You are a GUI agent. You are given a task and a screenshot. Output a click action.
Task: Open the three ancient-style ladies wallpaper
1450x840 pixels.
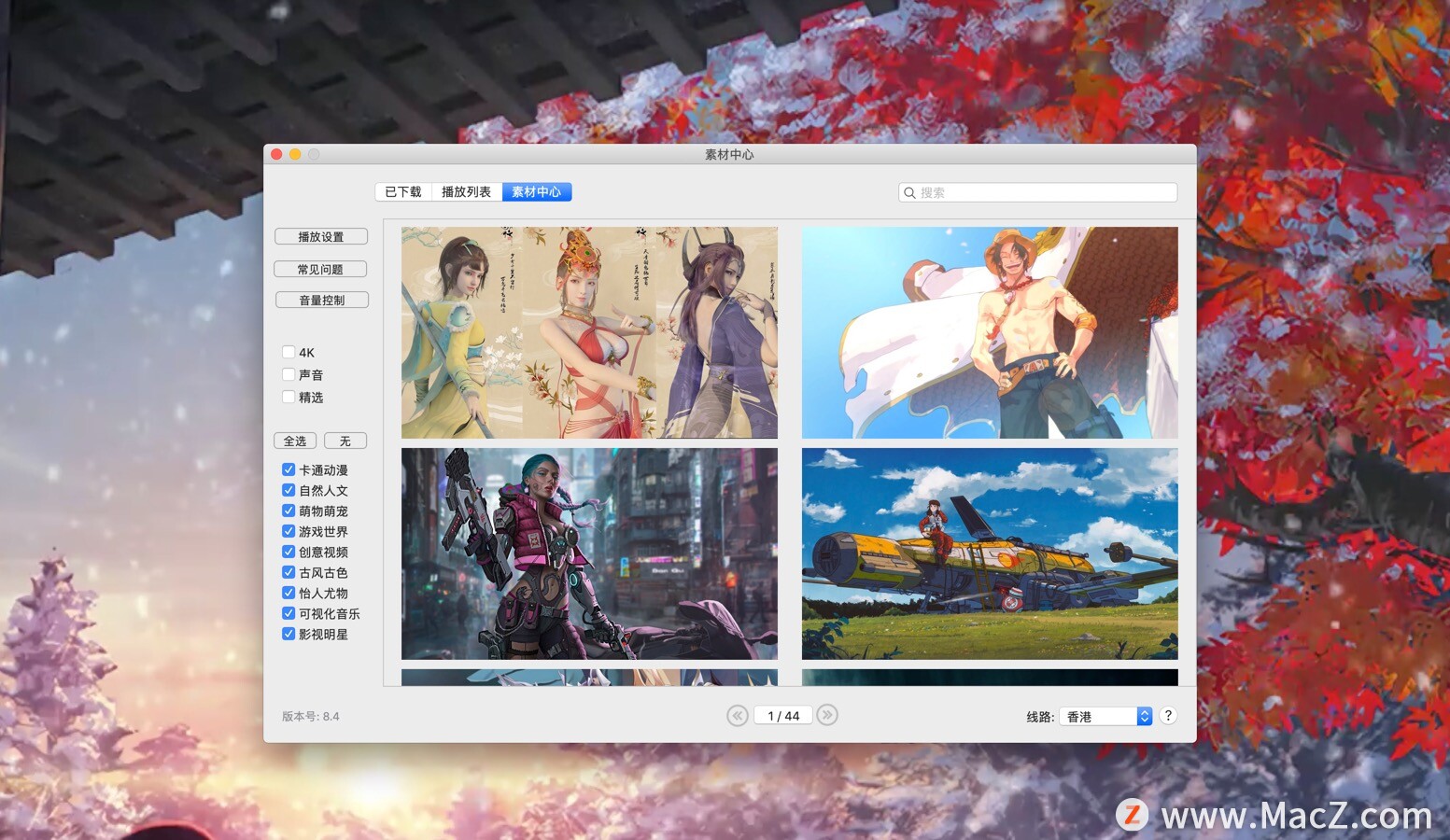point(589,332)
